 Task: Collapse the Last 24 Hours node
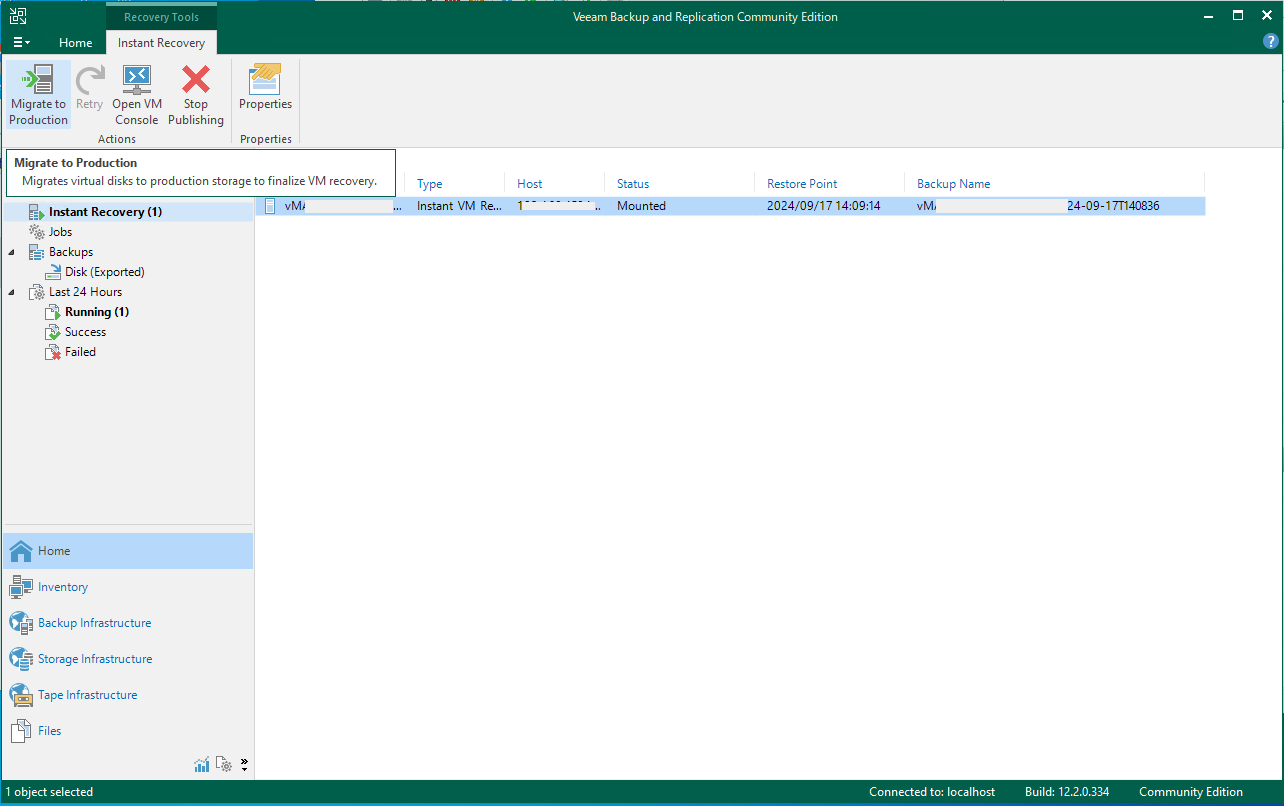(12, 292)
